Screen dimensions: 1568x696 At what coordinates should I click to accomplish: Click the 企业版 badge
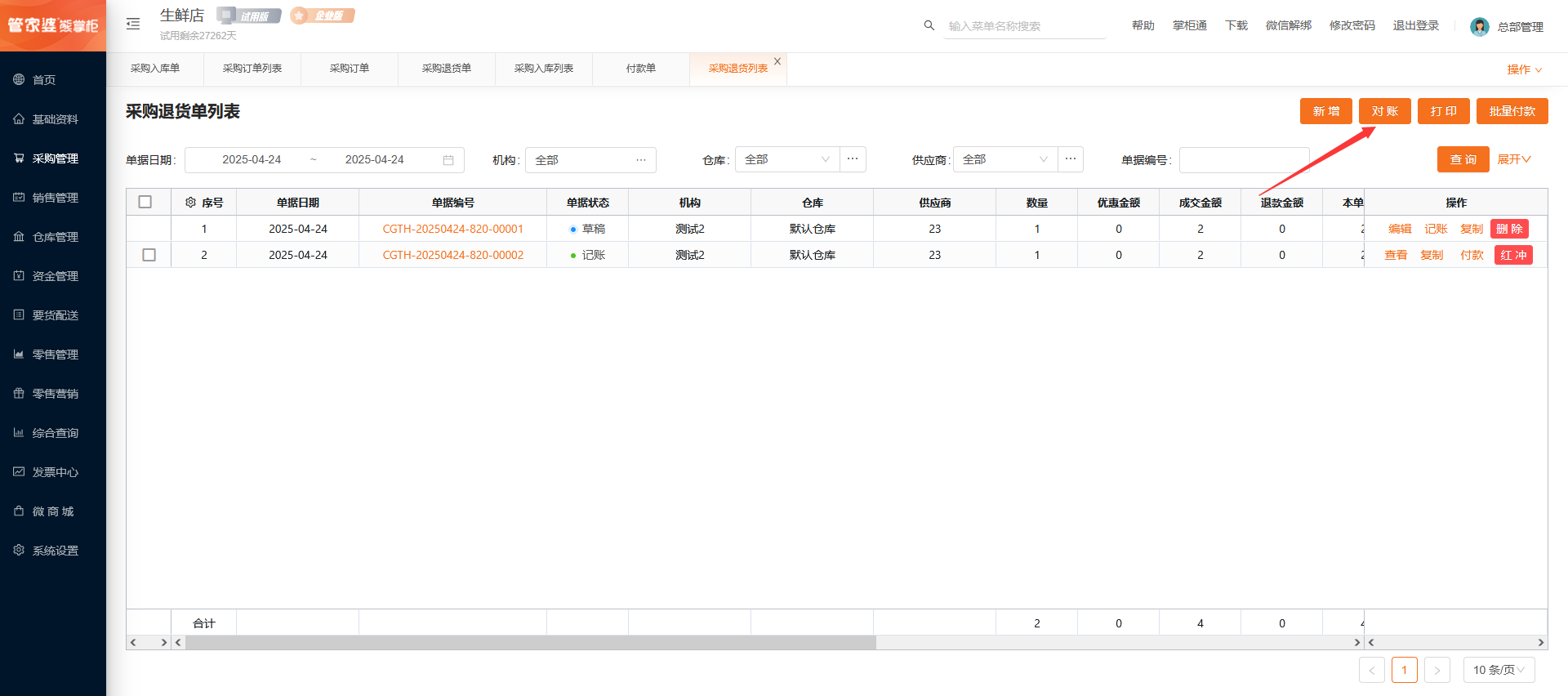pos(323,16)
